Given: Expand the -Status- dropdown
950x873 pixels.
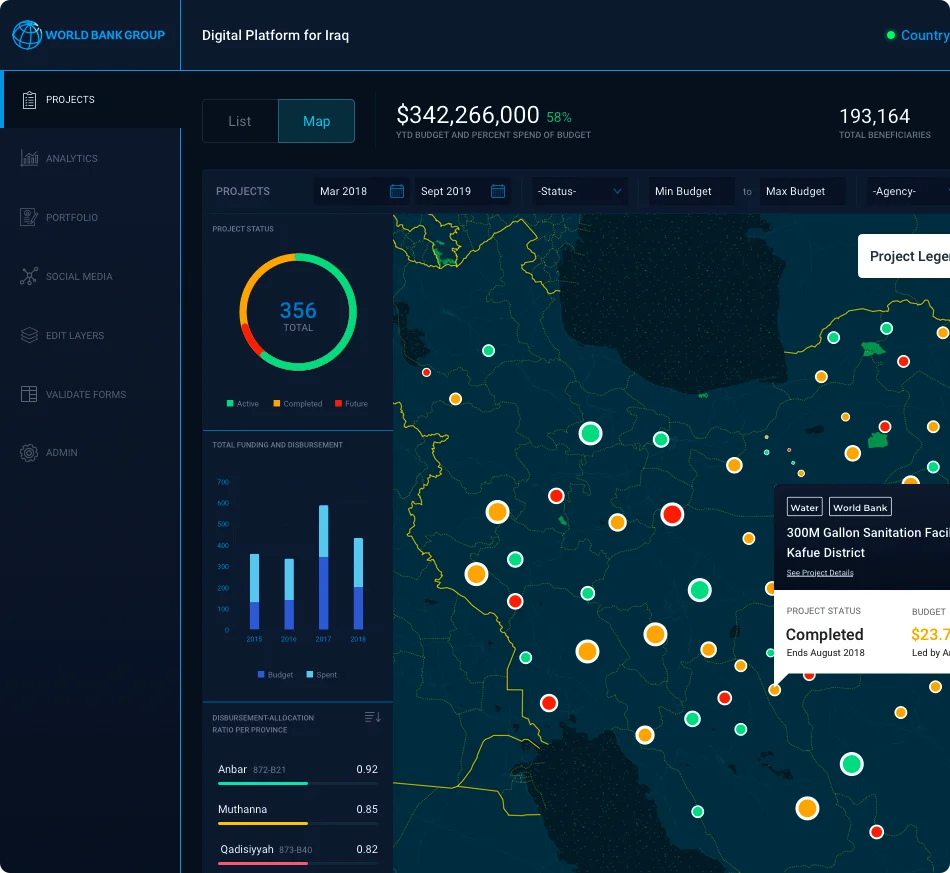Looking at the screenshot, I should 579,191.
